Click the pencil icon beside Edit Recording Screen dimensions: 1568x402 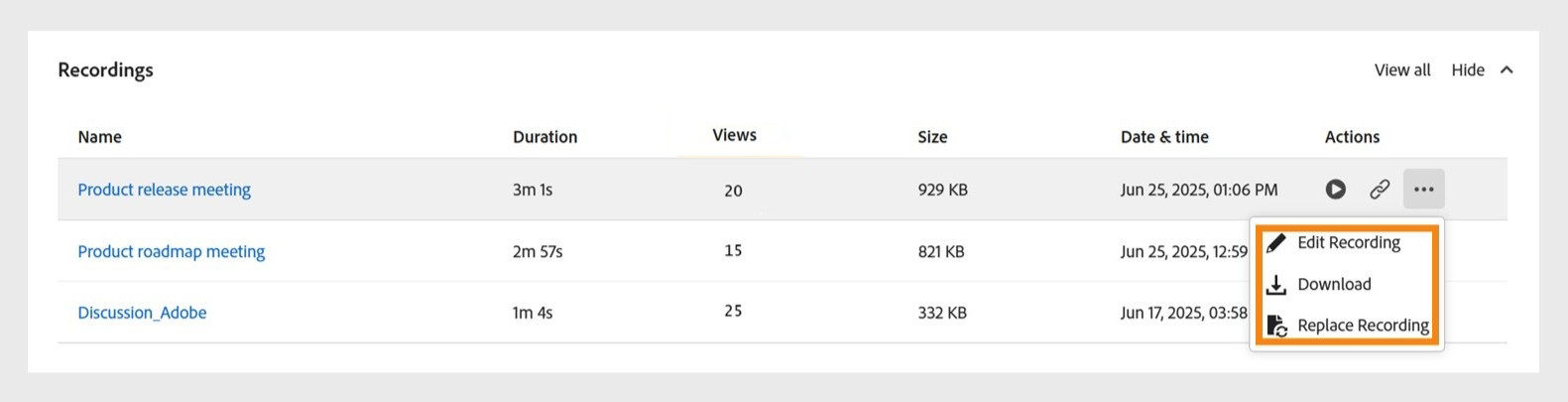(1276, 243)
